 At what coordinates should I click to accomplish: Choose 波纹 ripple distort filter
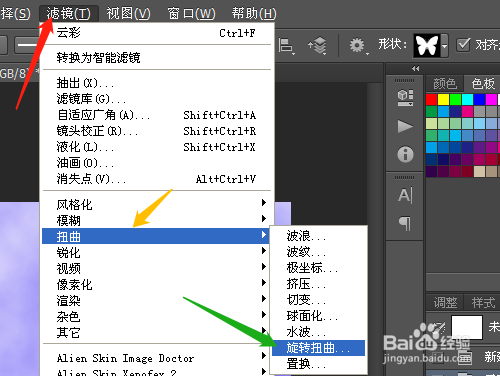tap(318, 252)
